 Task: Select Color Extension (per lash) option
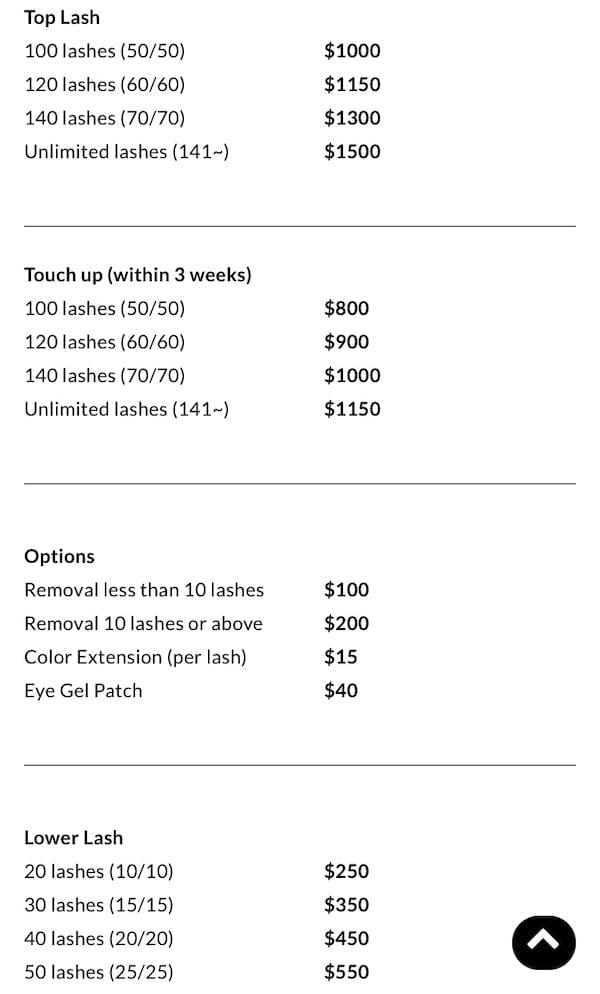[x=135, y=657]
